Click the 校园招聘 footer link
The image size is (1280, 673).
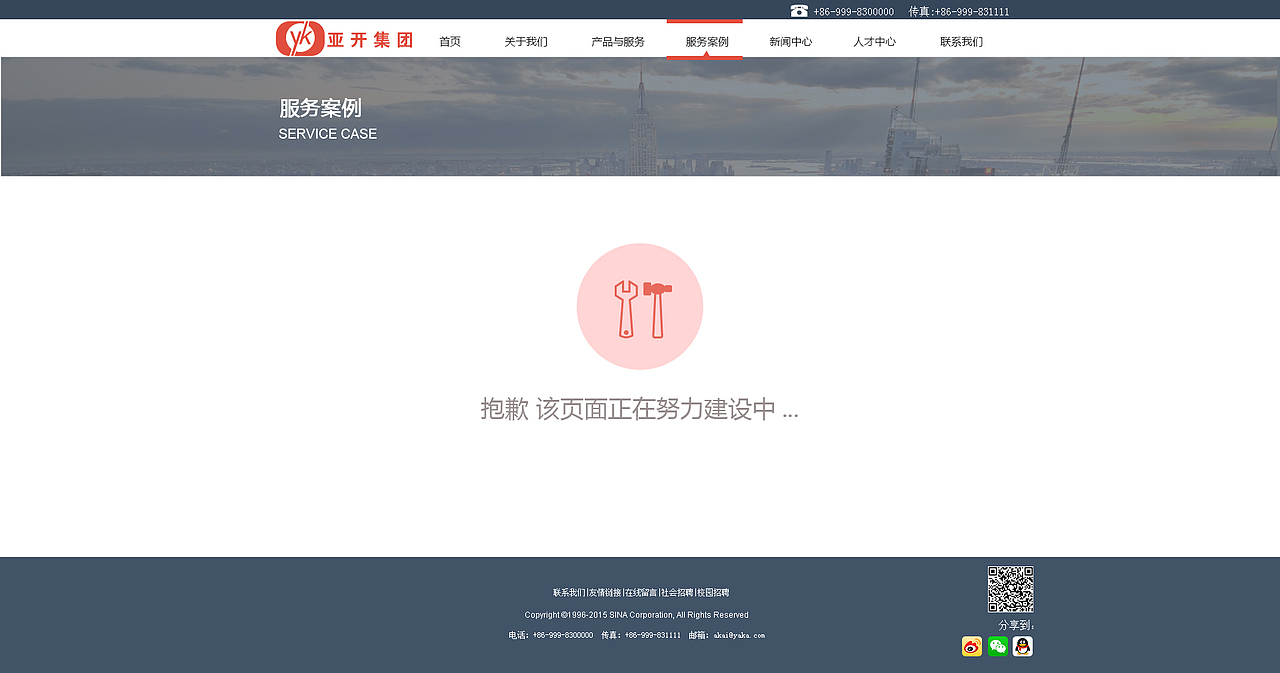point(714,592)
